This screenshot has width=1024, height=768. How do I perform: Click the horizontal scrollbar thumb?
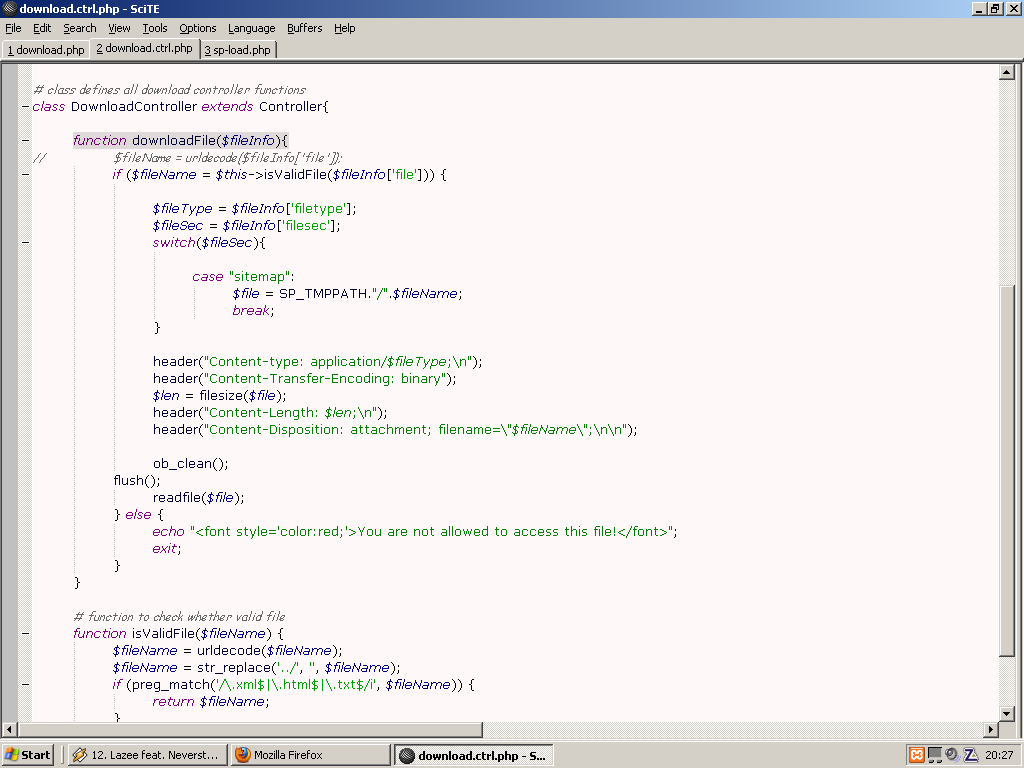(250, 729)
